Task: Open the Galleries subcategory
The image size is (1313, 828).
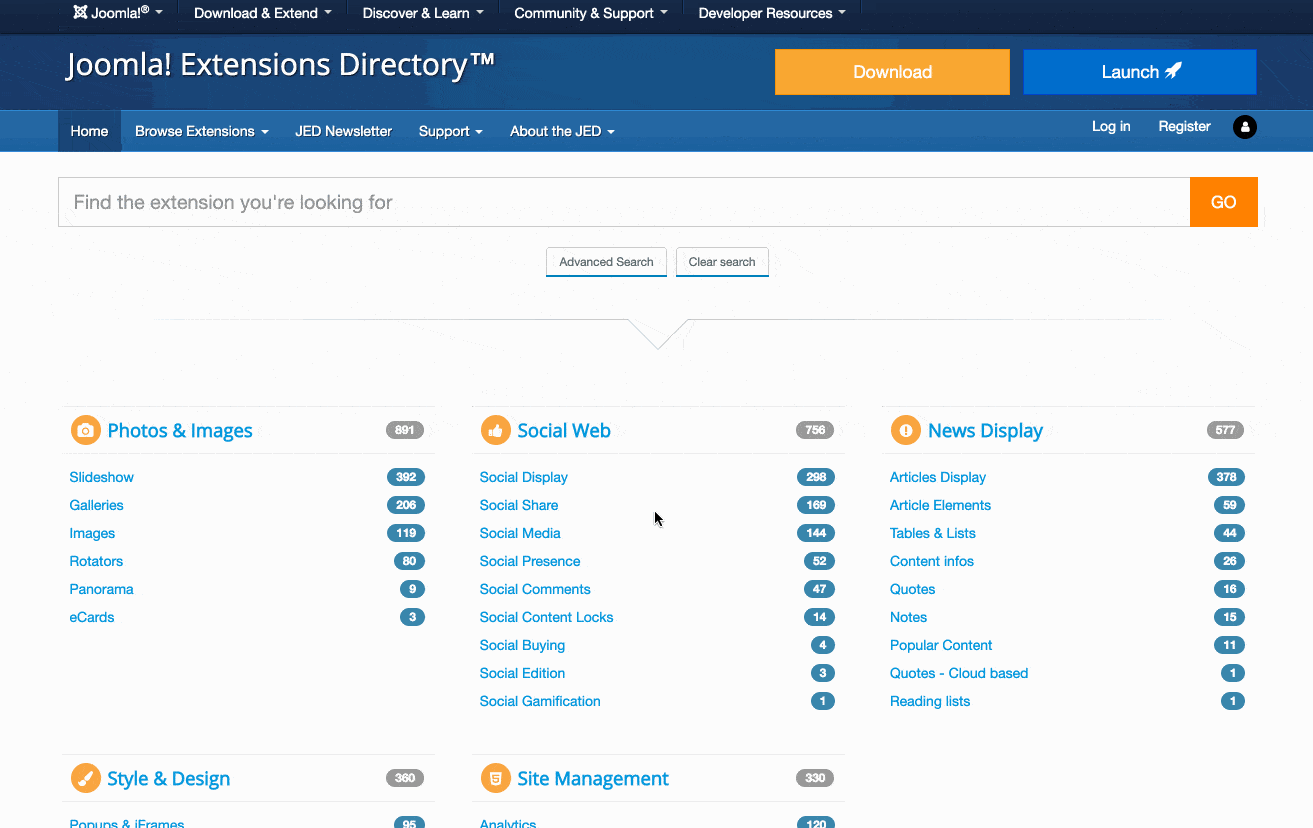Action: (97, 505)
